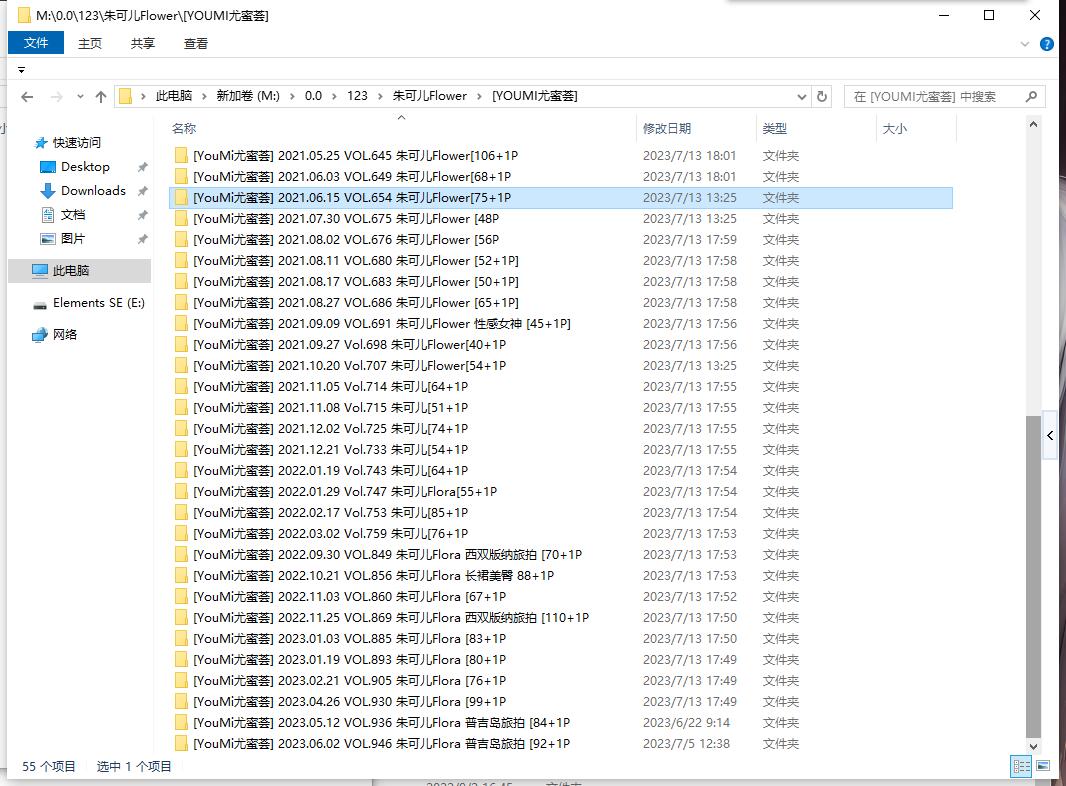Switch to large icons view button
The width and height of the screenshot is (1066, 786).
(1043, 767)
